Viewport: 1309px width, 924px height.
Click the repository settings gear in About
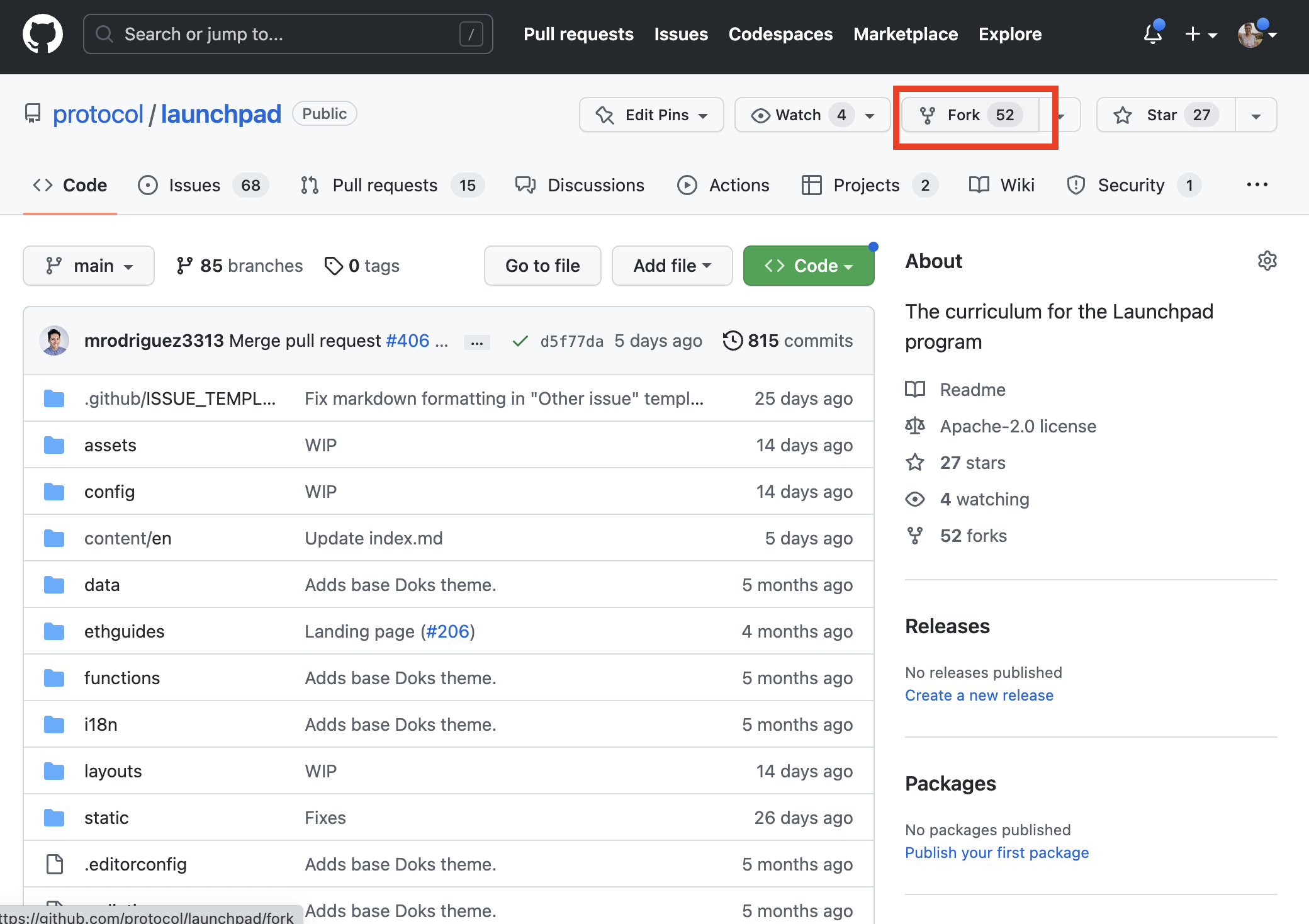pos(1267,261)
